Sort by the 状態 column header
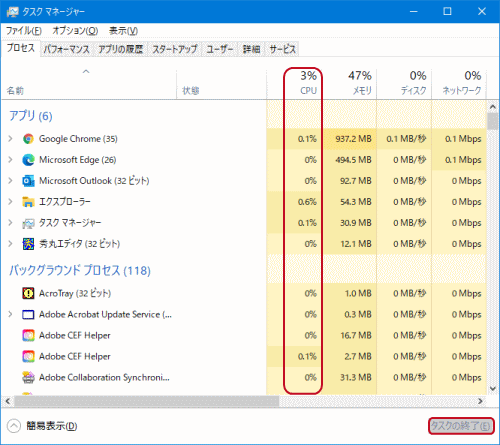Image resolution: width=500 pixels, height=445 pixels. [221, 84]
